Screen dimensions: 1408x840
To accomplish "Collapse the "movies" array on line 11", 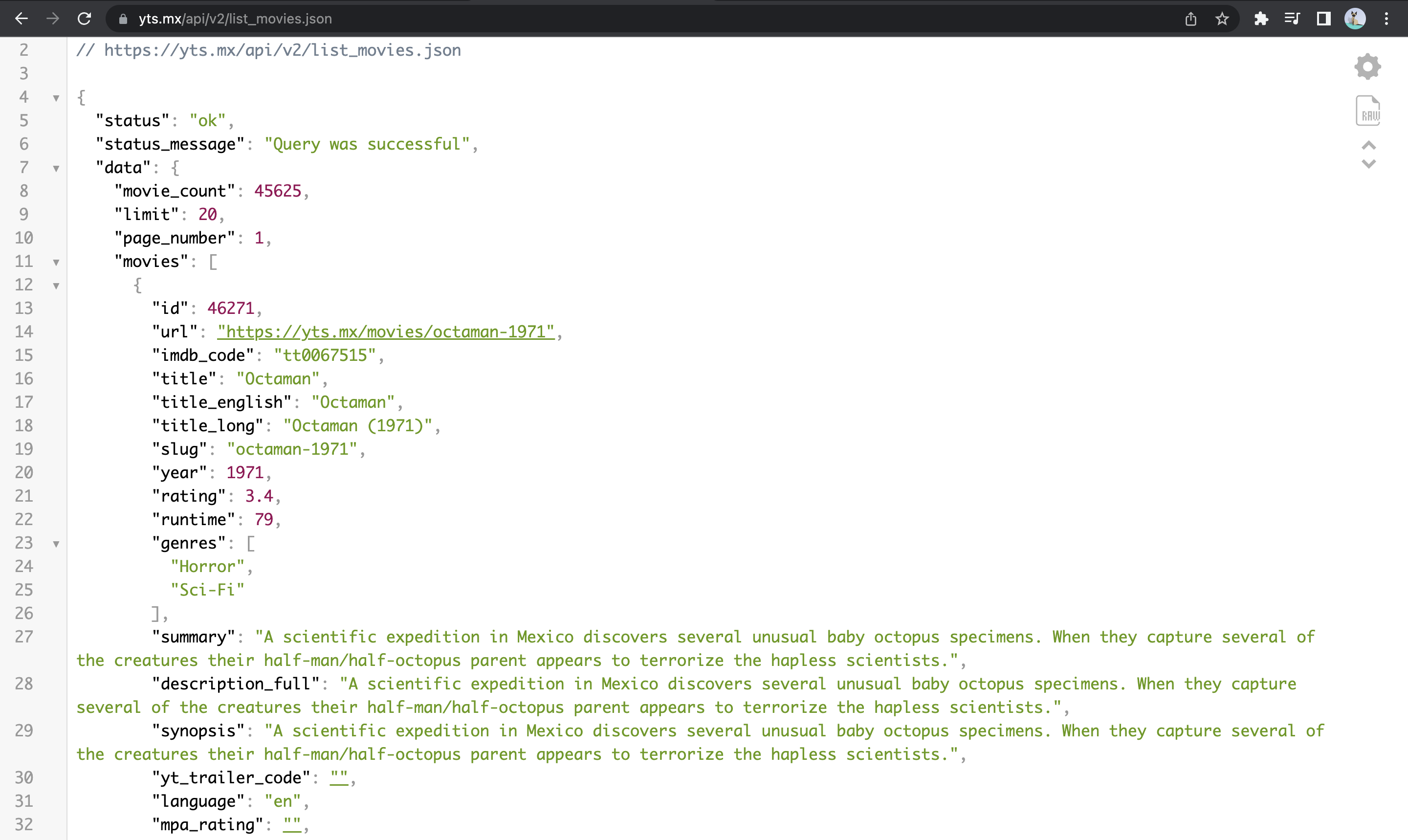I will tap(56, 262).
